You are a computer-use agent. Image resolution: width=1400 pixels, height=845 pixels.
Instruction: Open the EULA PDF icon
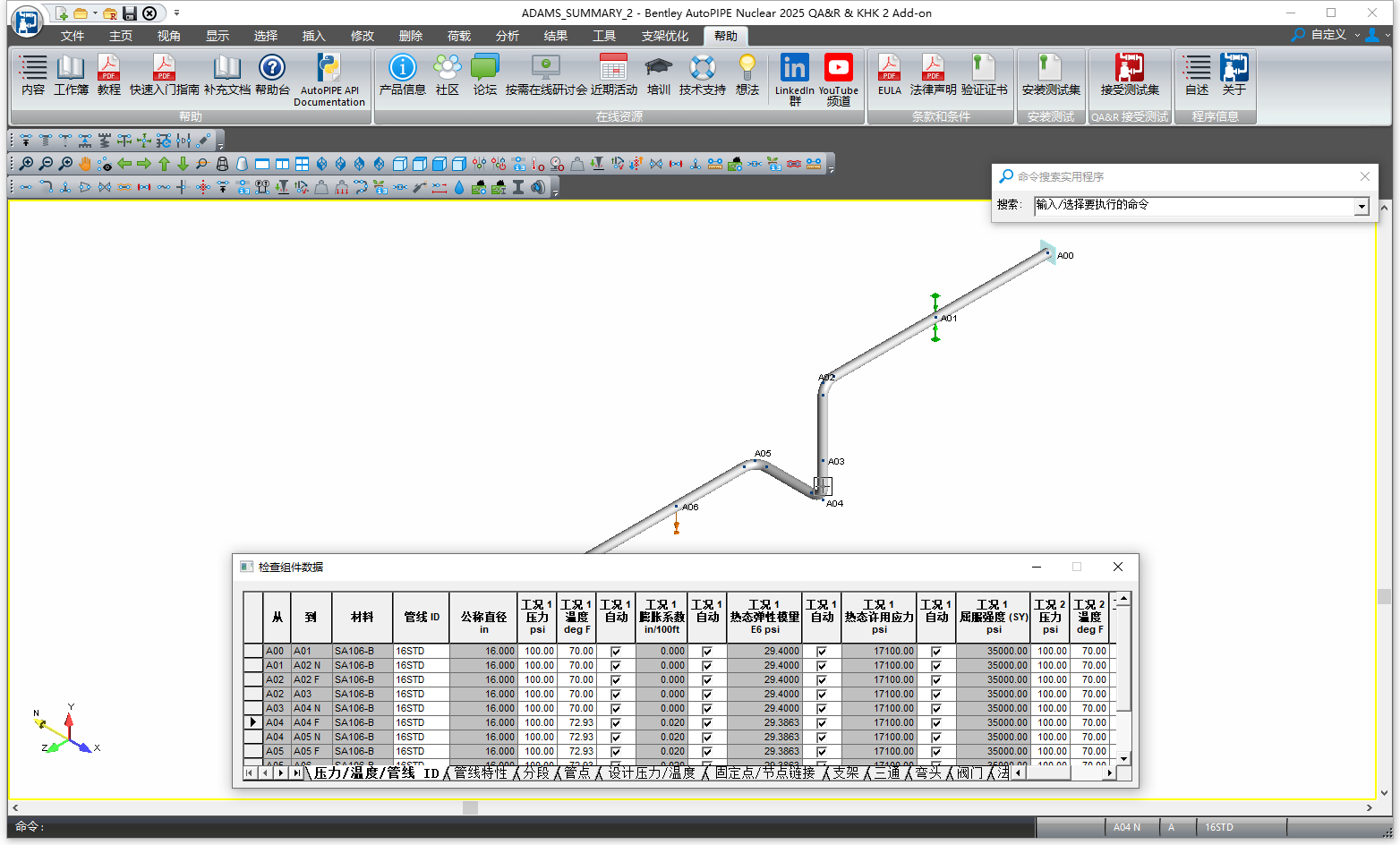tap(889, 68)
